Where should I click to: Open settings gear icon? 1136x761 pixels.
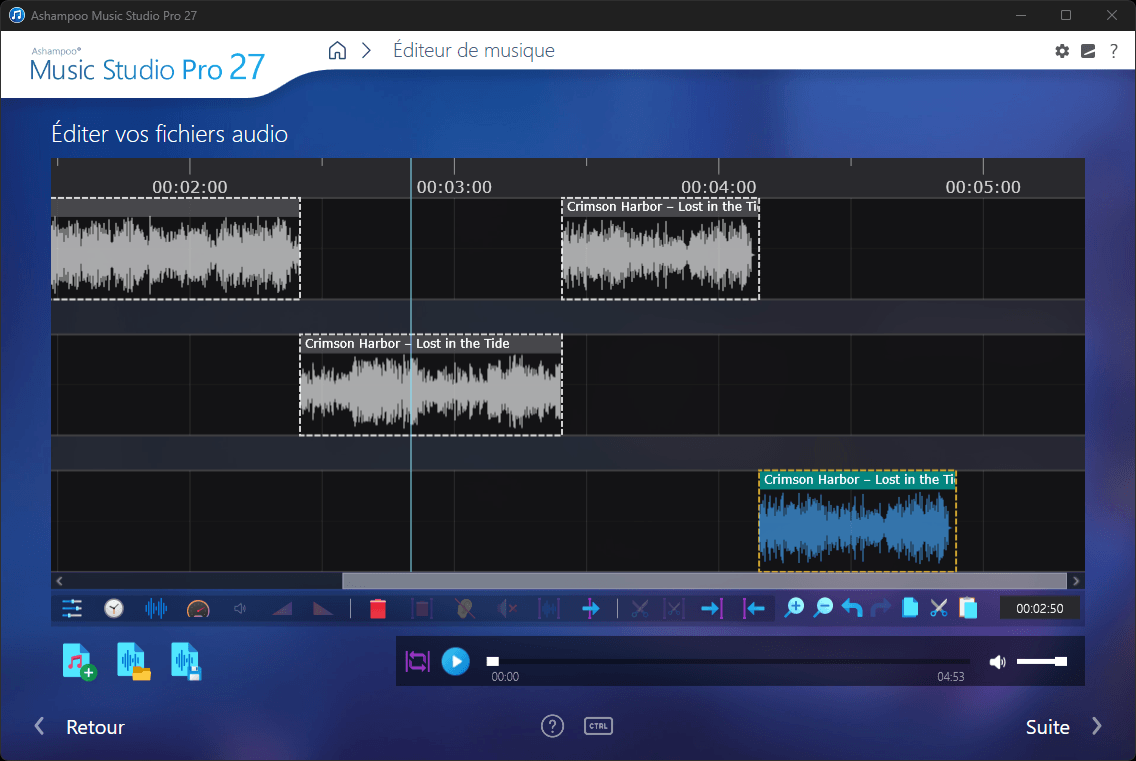click(1062, 51)
